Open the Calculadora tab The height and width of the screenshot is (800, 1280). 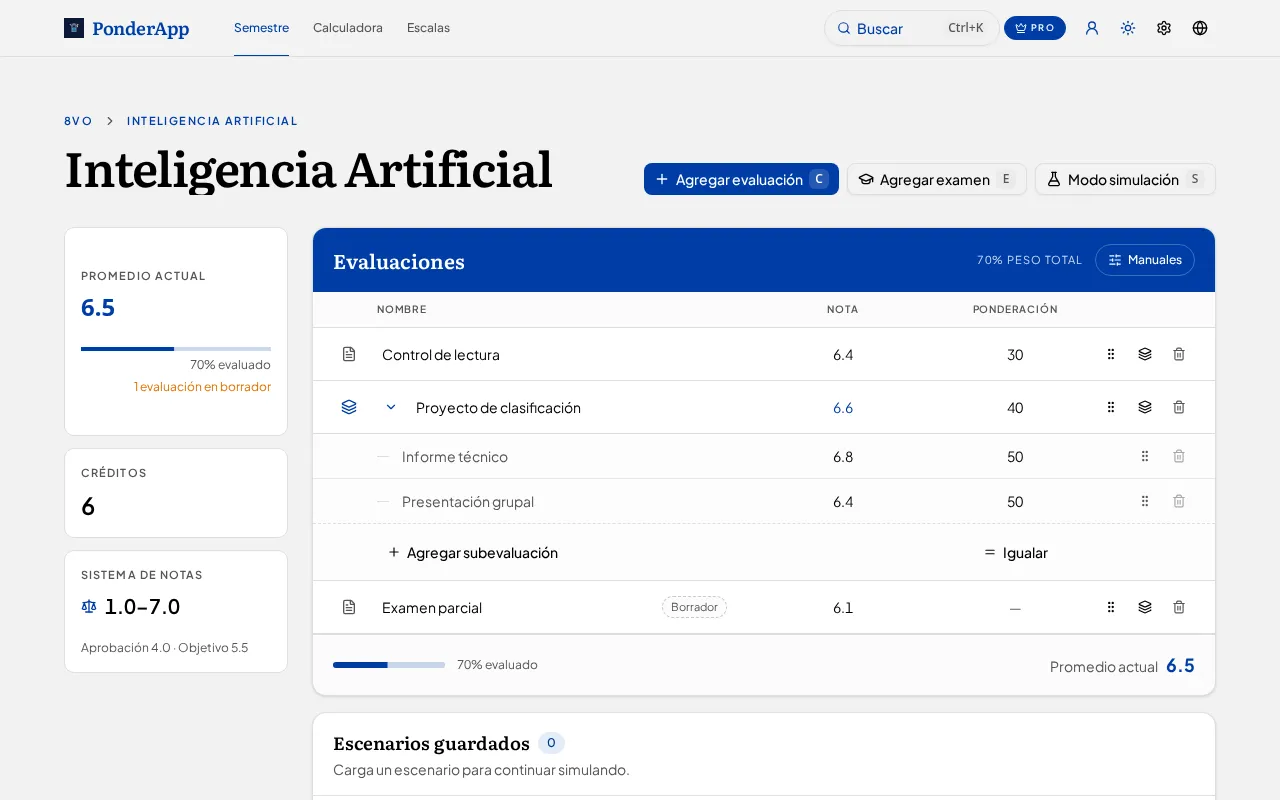point(348,28)
